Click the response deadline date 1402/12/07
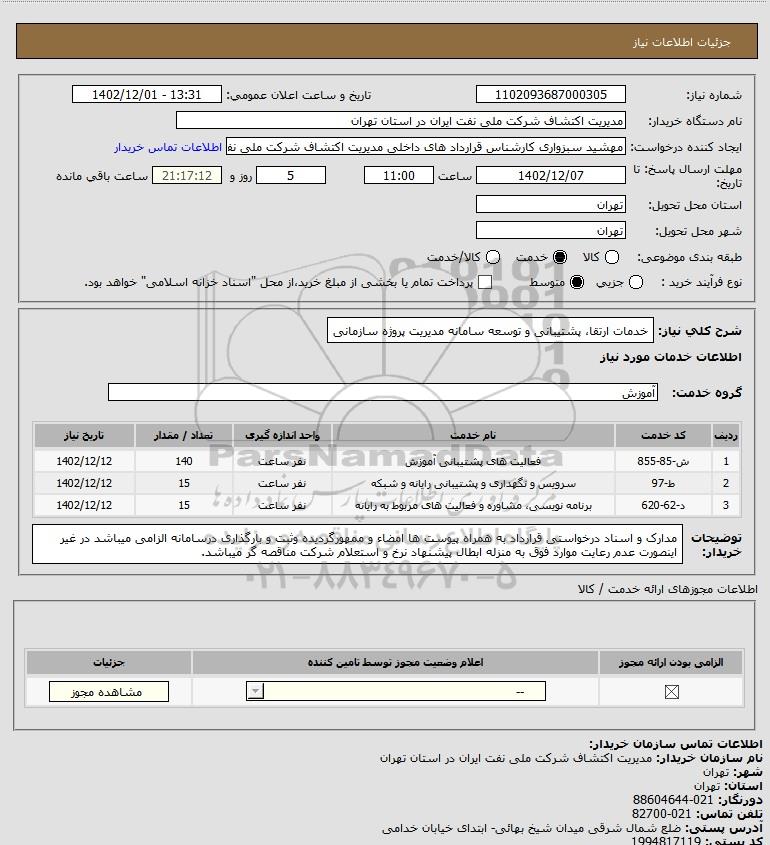This screenshot has width=770, height=845. (551, 175)
